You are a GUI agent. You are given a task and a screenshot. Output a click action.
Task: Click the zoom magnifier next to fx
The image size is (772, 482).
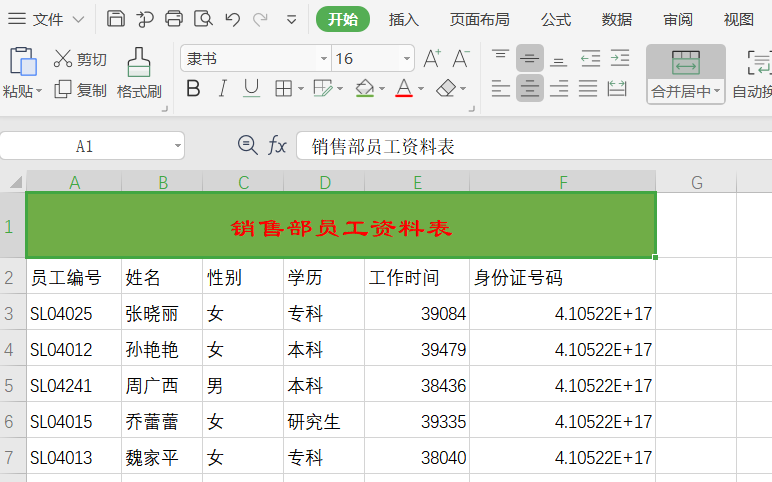[x=248, y=146]
